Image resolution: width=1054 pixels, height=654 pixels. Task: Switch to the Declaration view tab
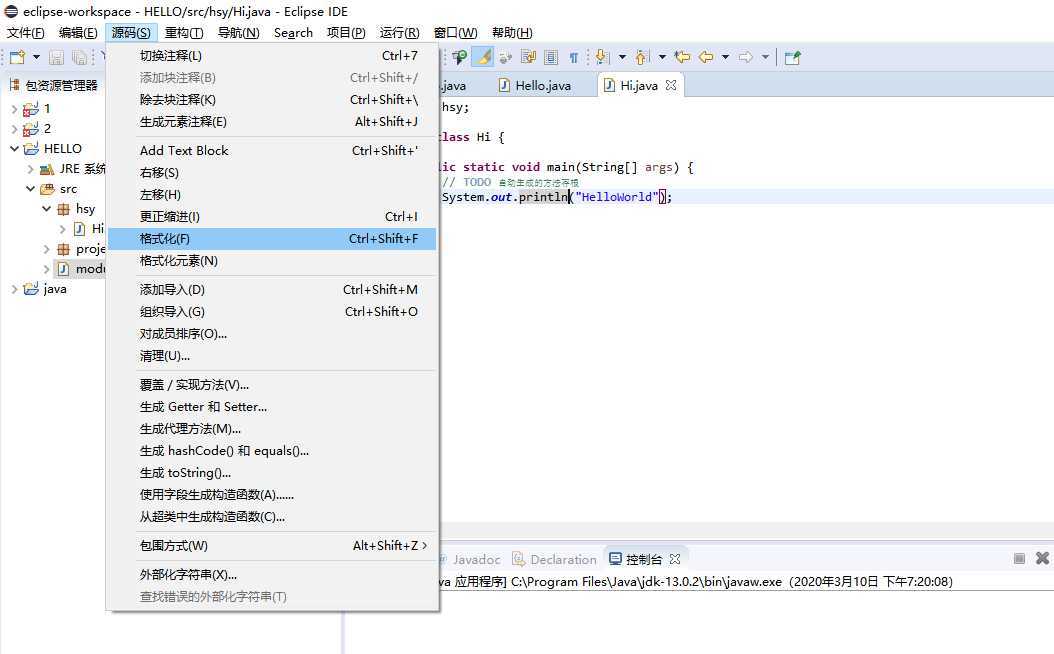(x=555, y=559)
